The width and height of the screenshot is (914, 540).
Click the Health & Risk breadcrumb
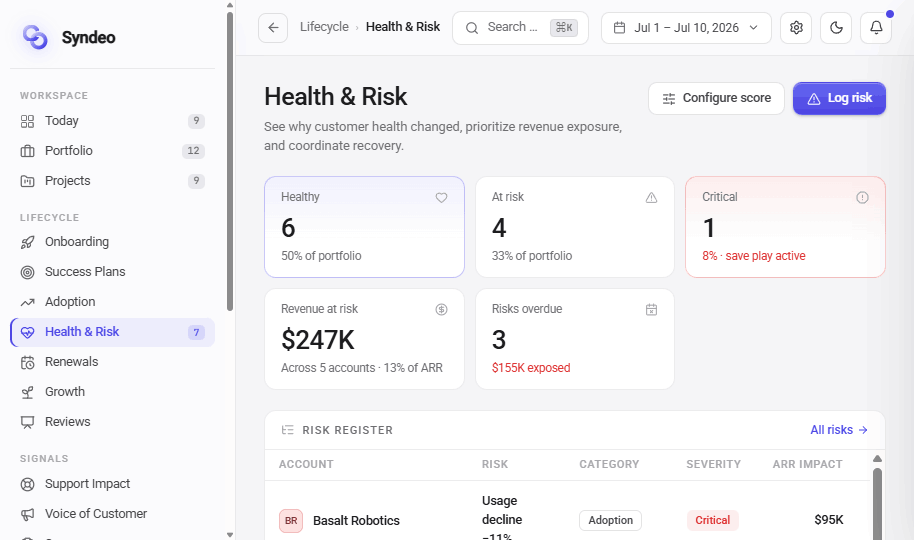403,27
